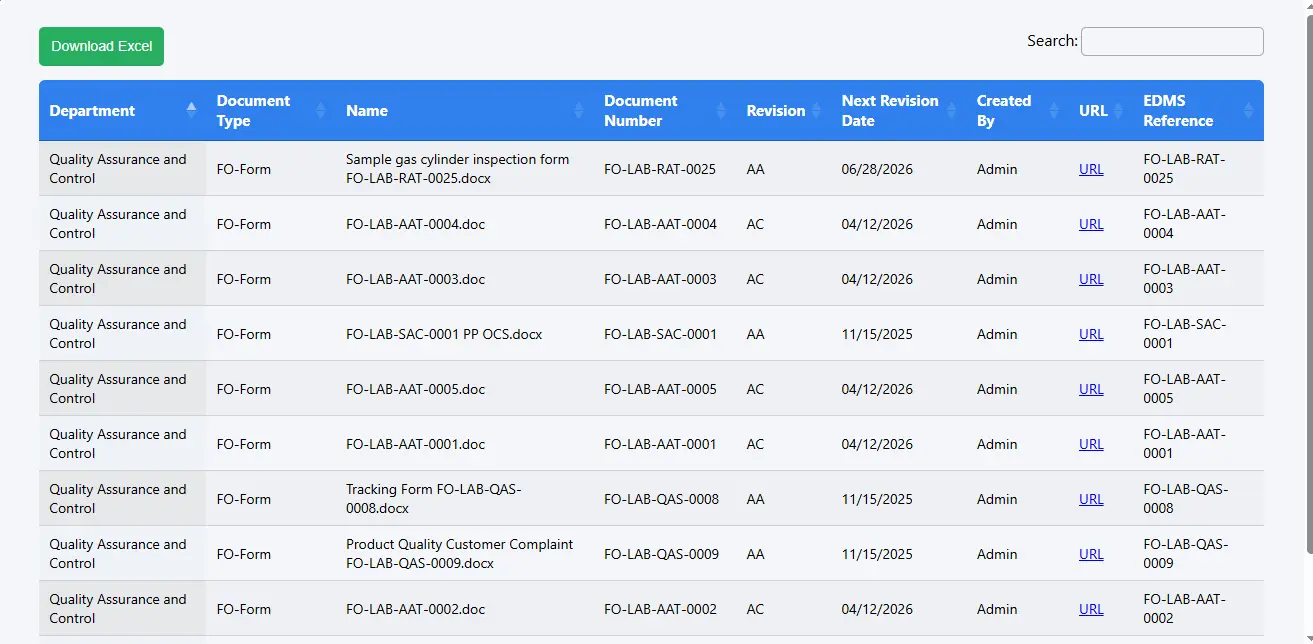This screenshot has height=644, width=1313.
Task: Focus the Search input field
Action: (x=1172, y=41)
